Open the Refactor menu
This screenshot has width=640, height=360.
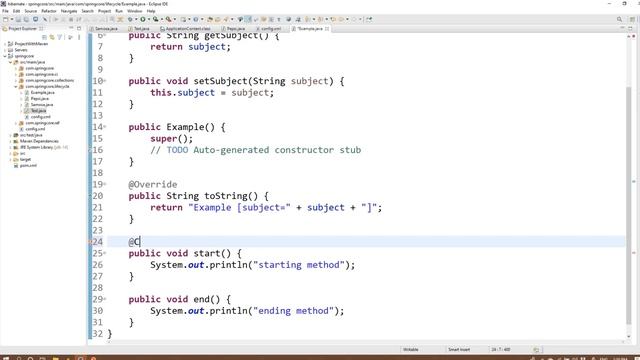49,11
